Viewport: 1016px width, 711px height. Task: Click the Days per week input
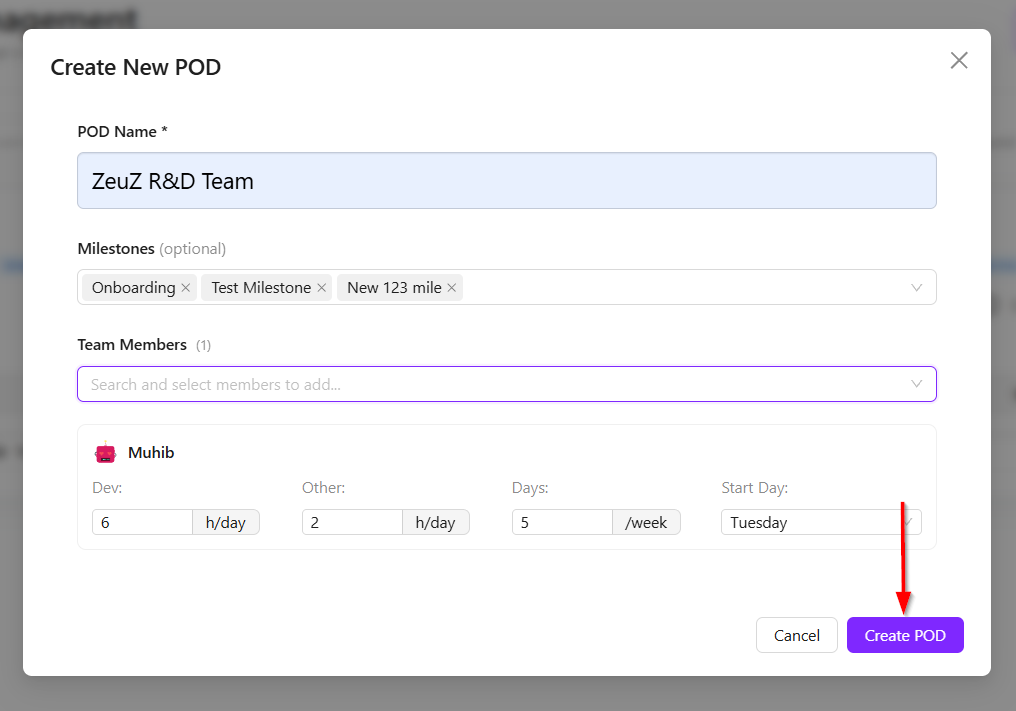562,522
